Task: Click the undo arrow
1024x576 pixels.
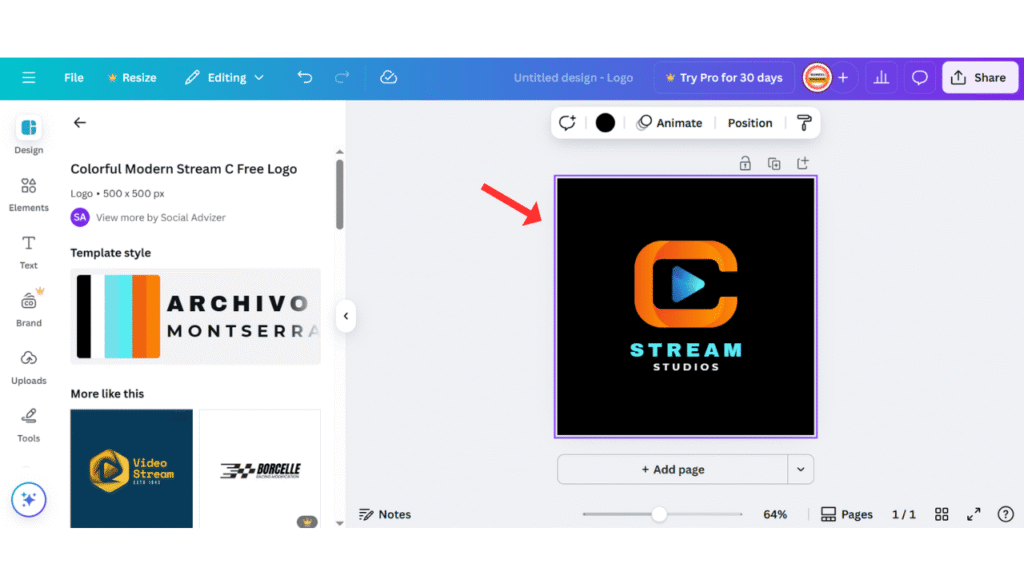Action: (x=305, y=77)
